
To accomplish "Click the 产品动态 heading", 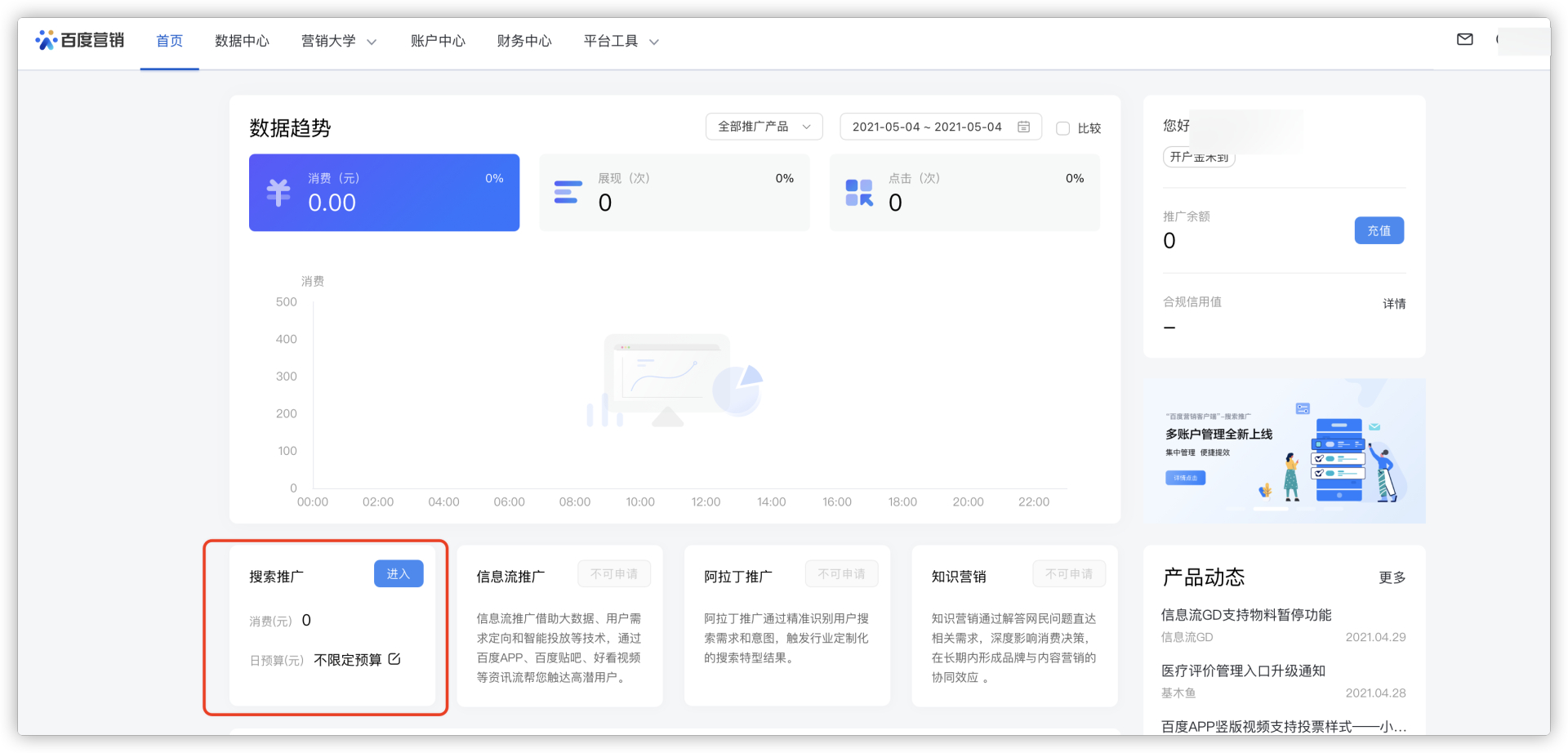I will (1204, 577).
